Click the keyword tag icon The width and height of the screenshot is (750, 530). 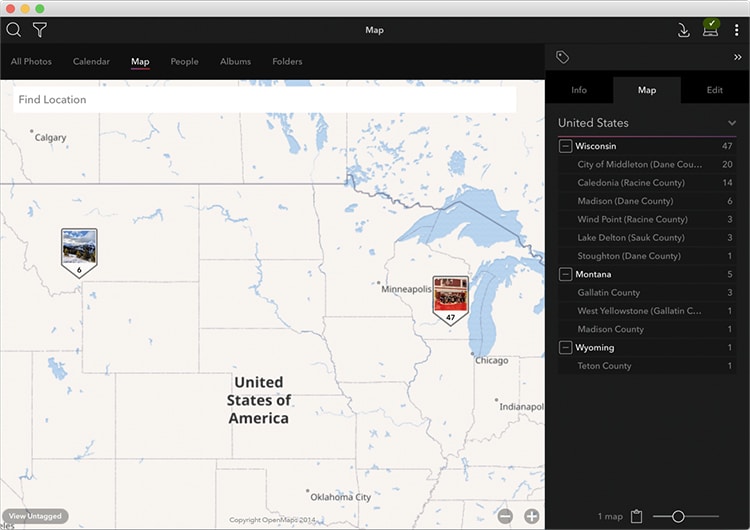tap(562, 58)
